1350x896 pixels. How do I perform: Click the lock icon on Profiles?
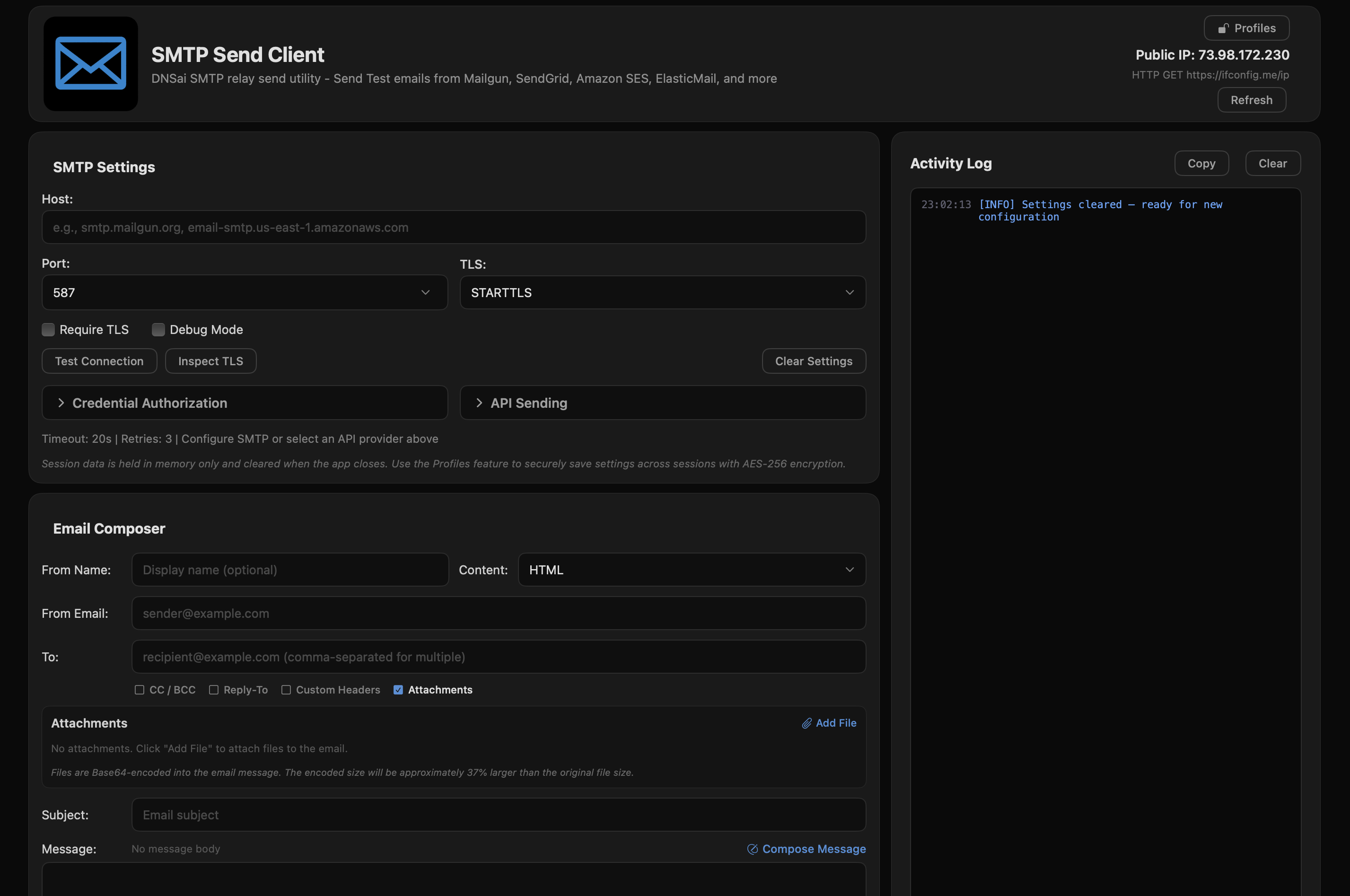point(1223,28)
